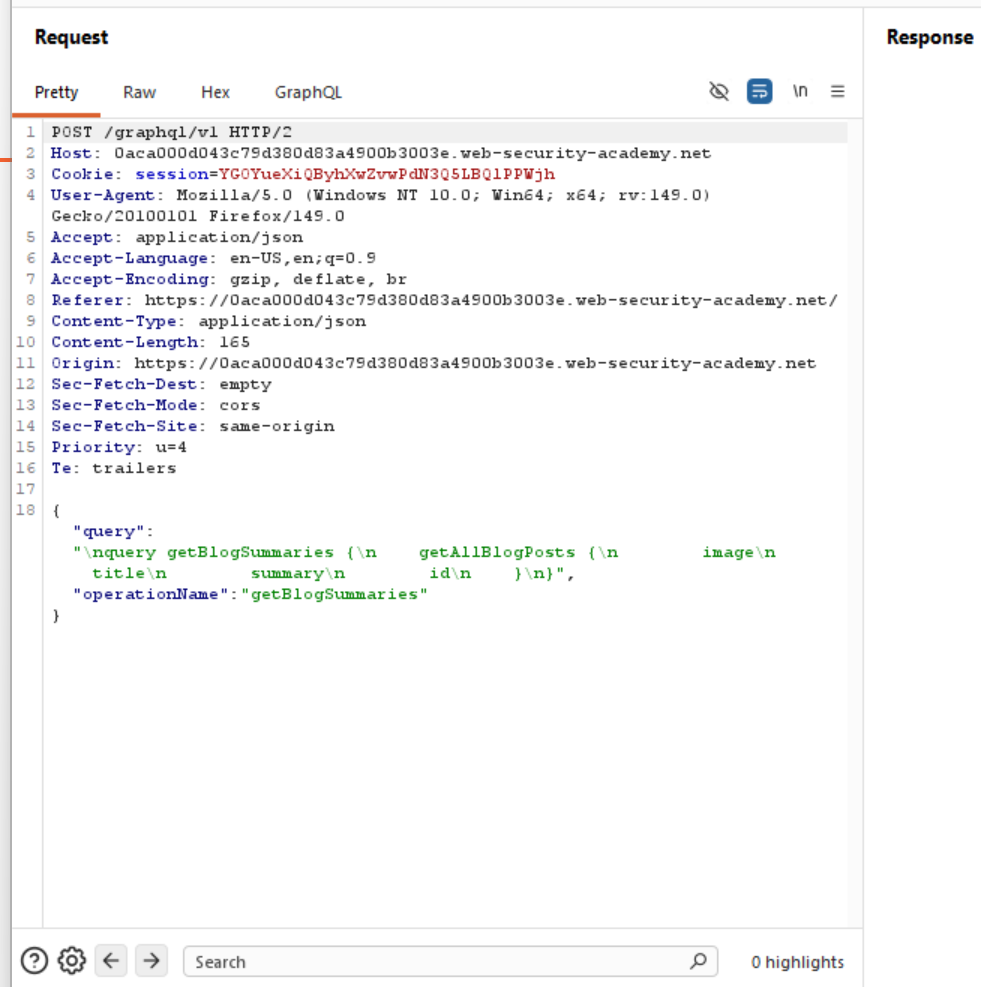
Task: Open the help question mark icon
Action: [34, 961]
